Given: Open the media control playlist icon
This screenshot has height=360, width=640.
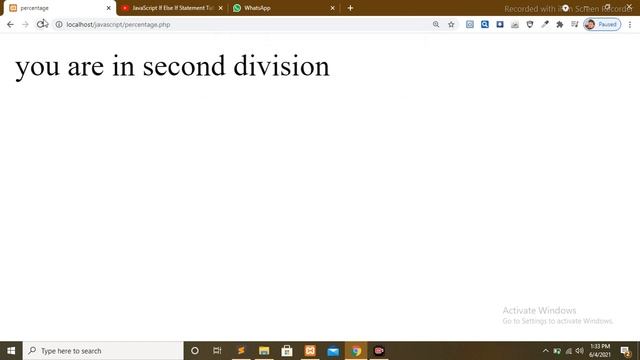Looking at the screenshot, I should [575, 24].
